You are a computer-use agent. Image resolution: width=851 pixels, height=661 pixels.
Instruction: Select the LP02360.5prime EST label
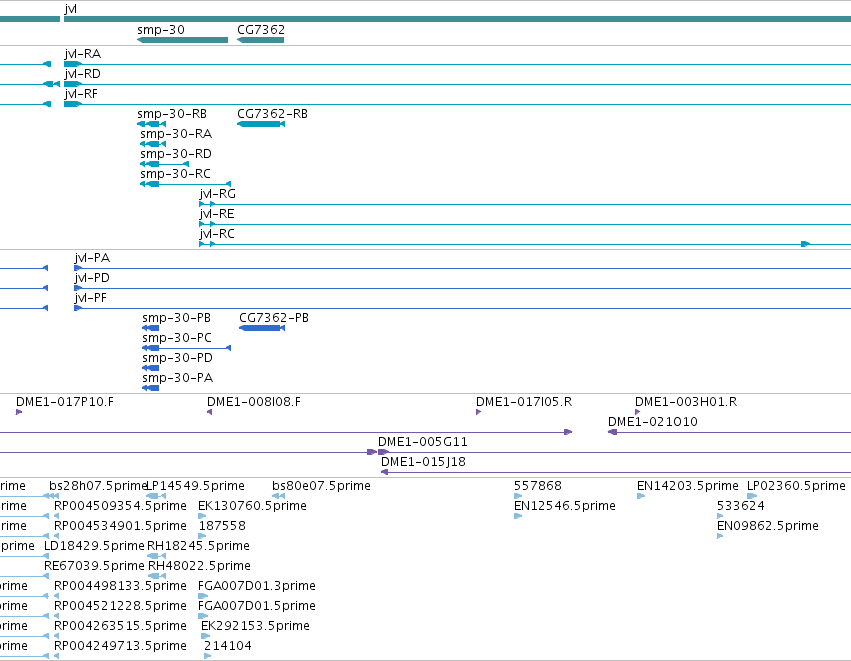click(x=796, y=486)
